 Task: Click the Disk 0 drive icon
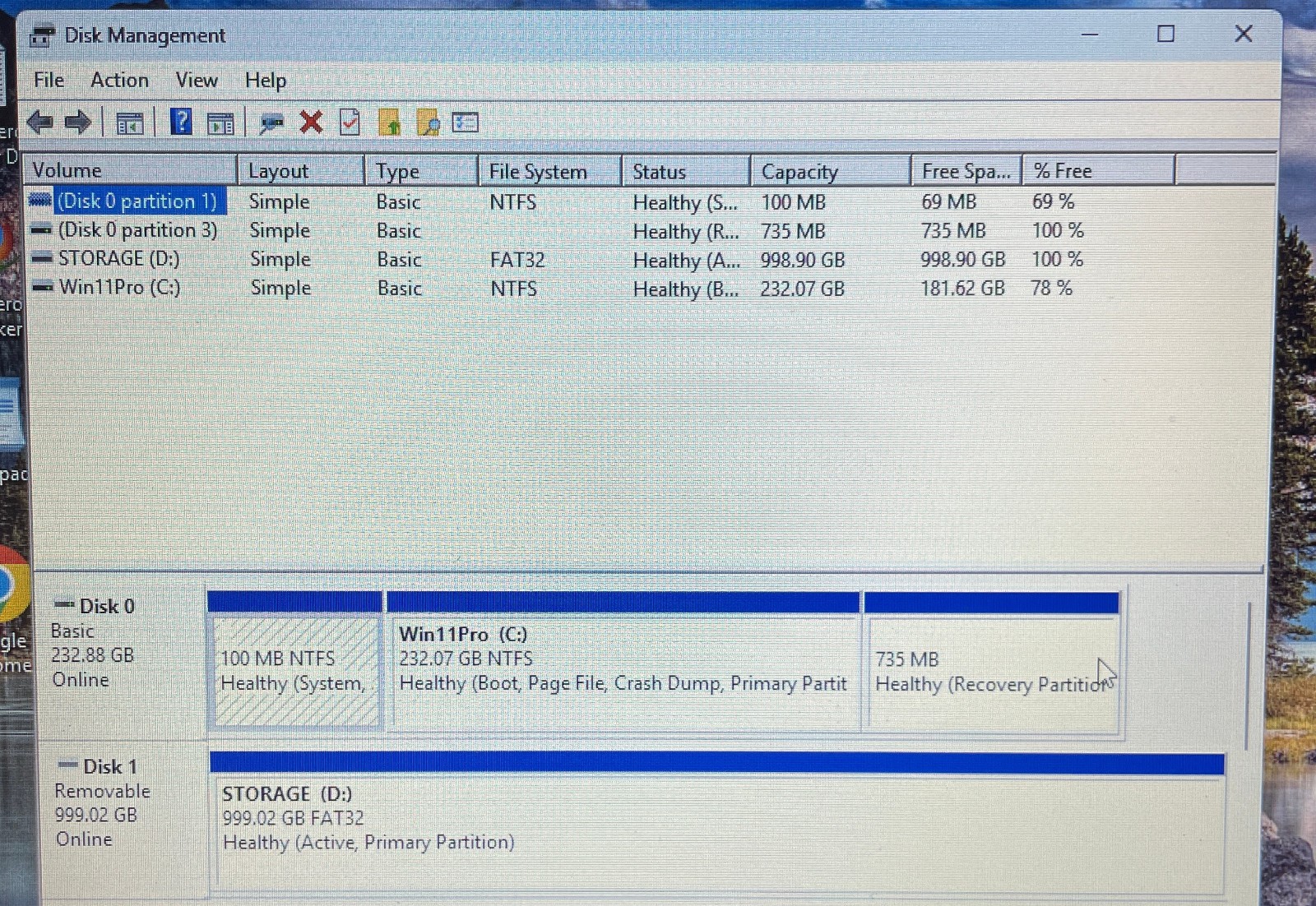pyautogui.click(x=64, y=605)
